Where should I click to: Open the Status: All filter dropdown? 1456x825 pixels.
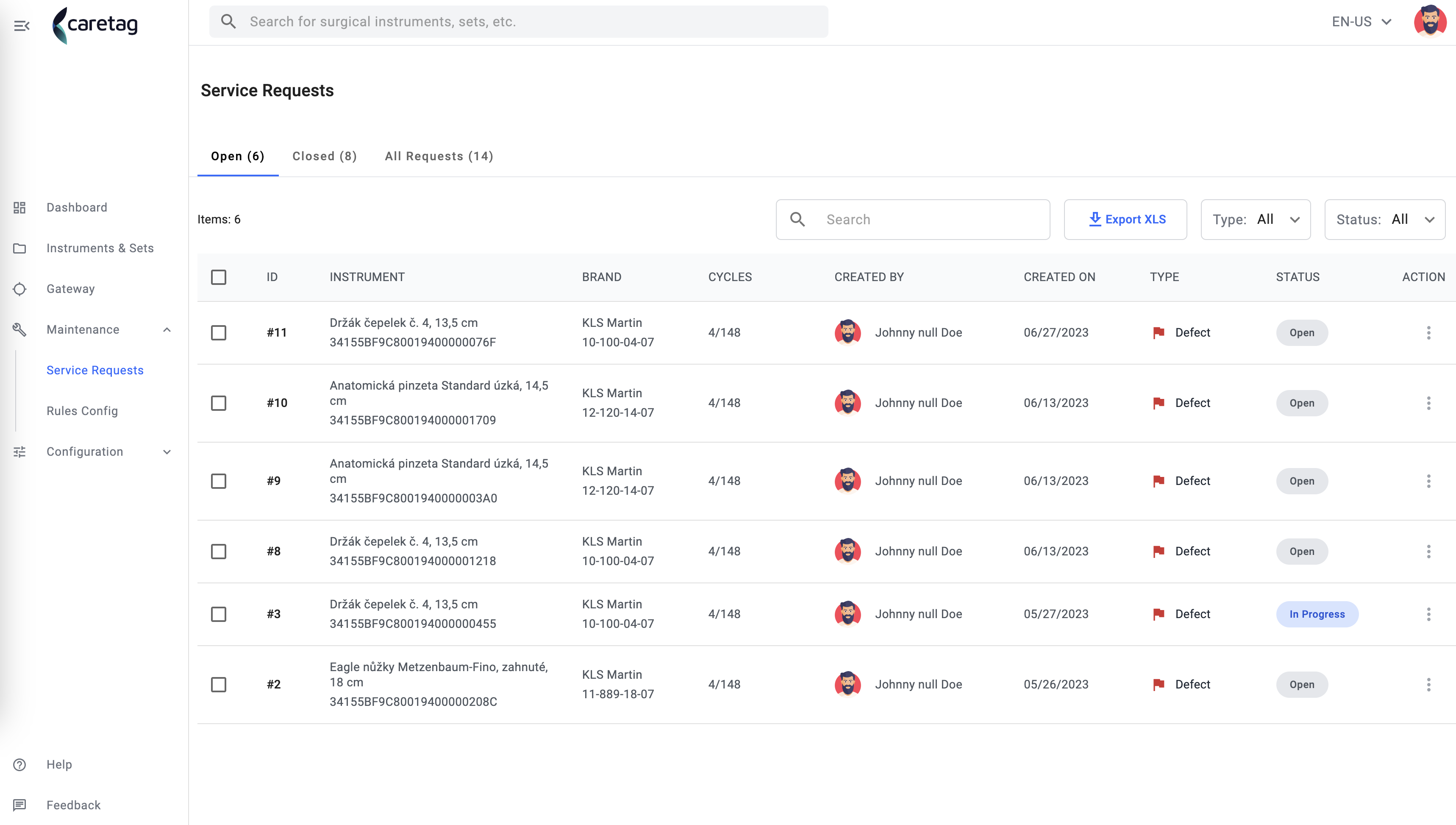point(1385,219)
